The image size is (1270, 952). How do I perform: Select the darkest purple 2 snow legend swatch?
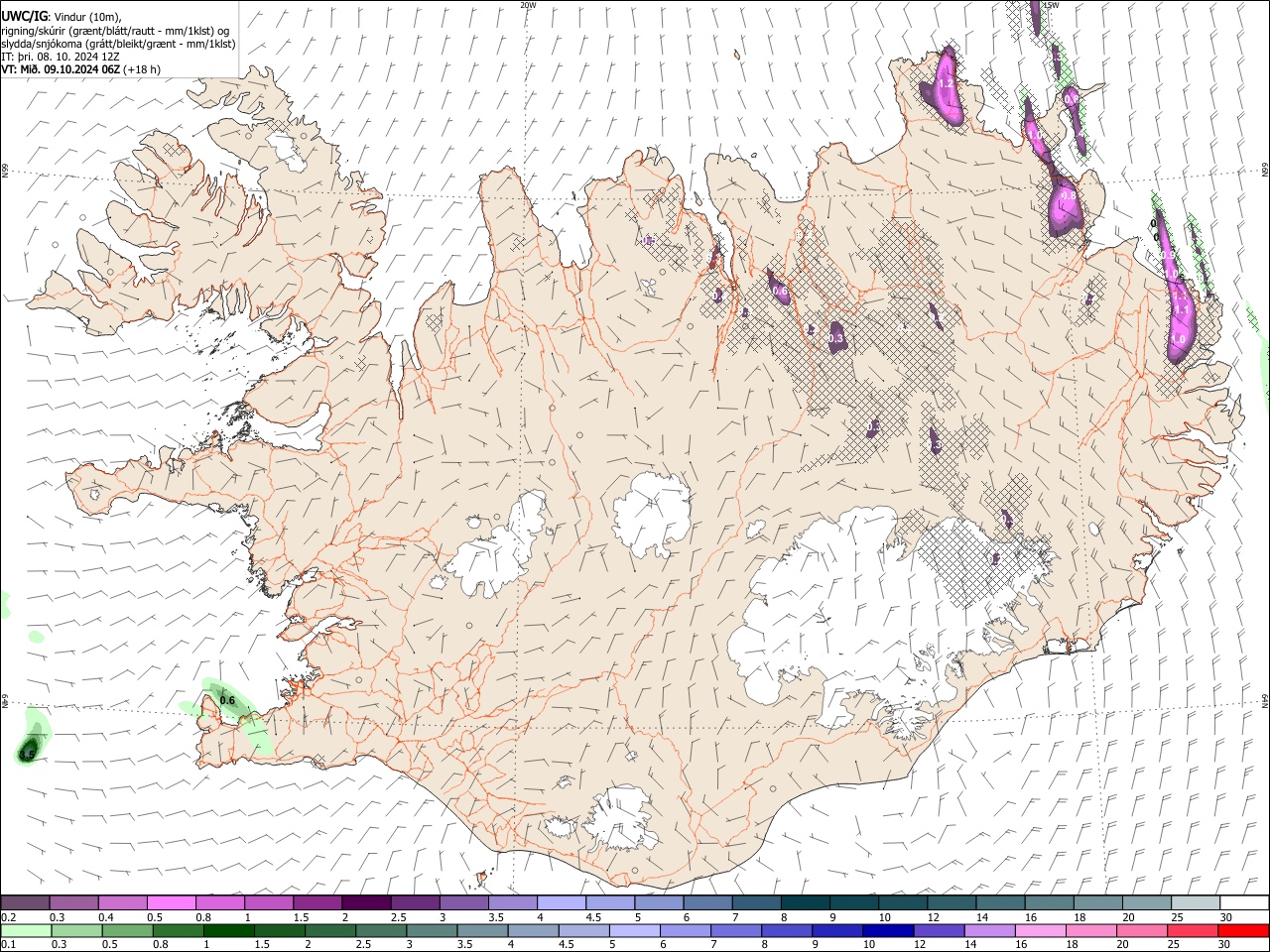click(x=366, y=902)
